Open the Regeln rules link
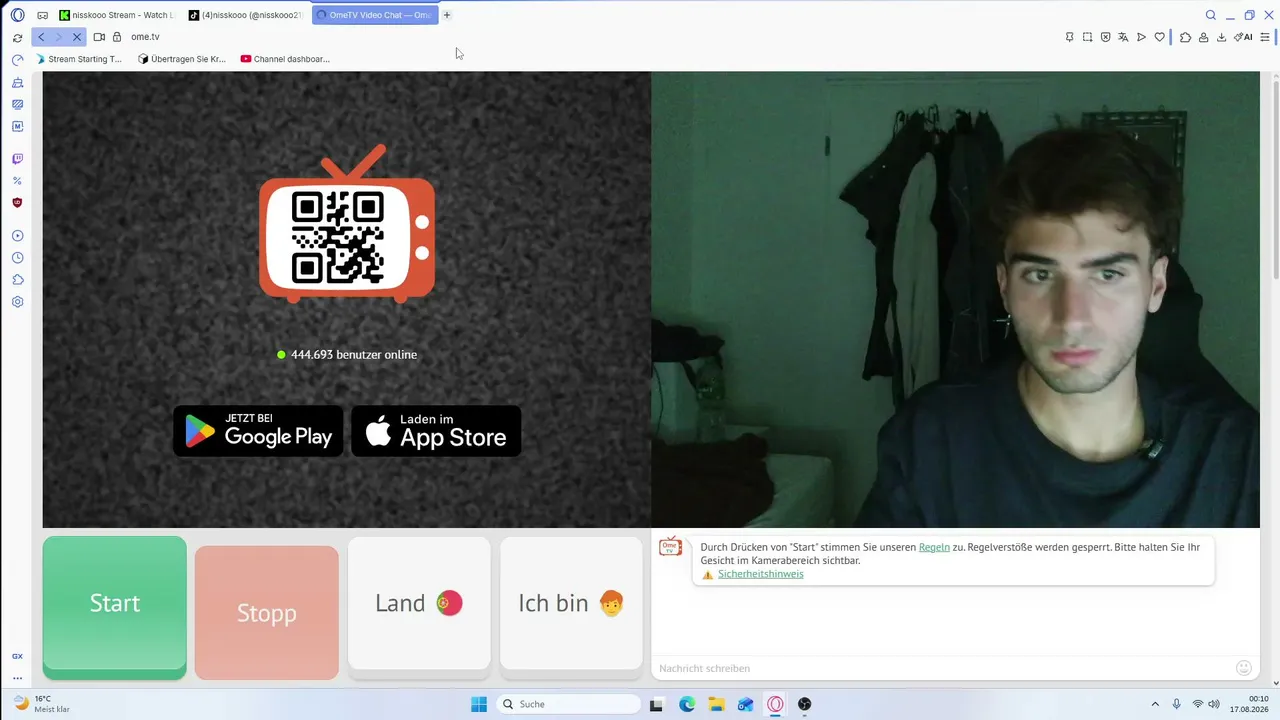 pyautogui.click(x=934, y=547)
